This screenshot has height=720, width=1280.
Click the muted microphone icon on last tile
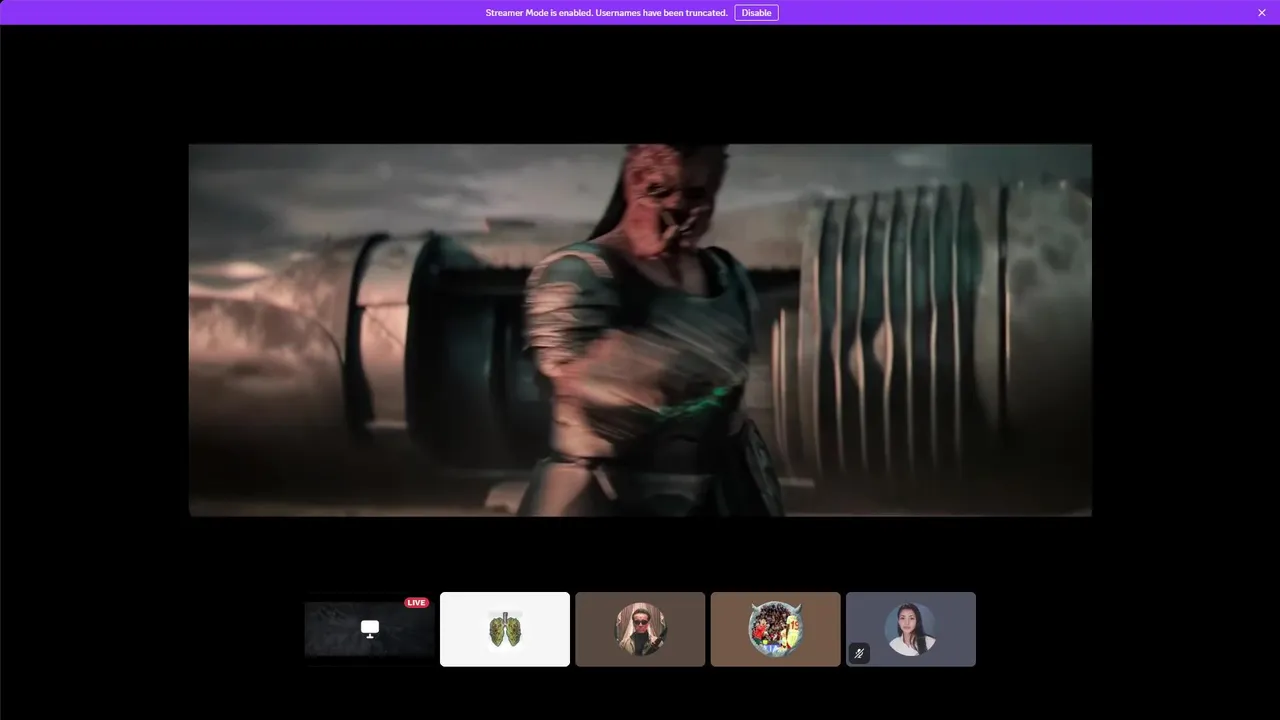[x=859, y=653]
